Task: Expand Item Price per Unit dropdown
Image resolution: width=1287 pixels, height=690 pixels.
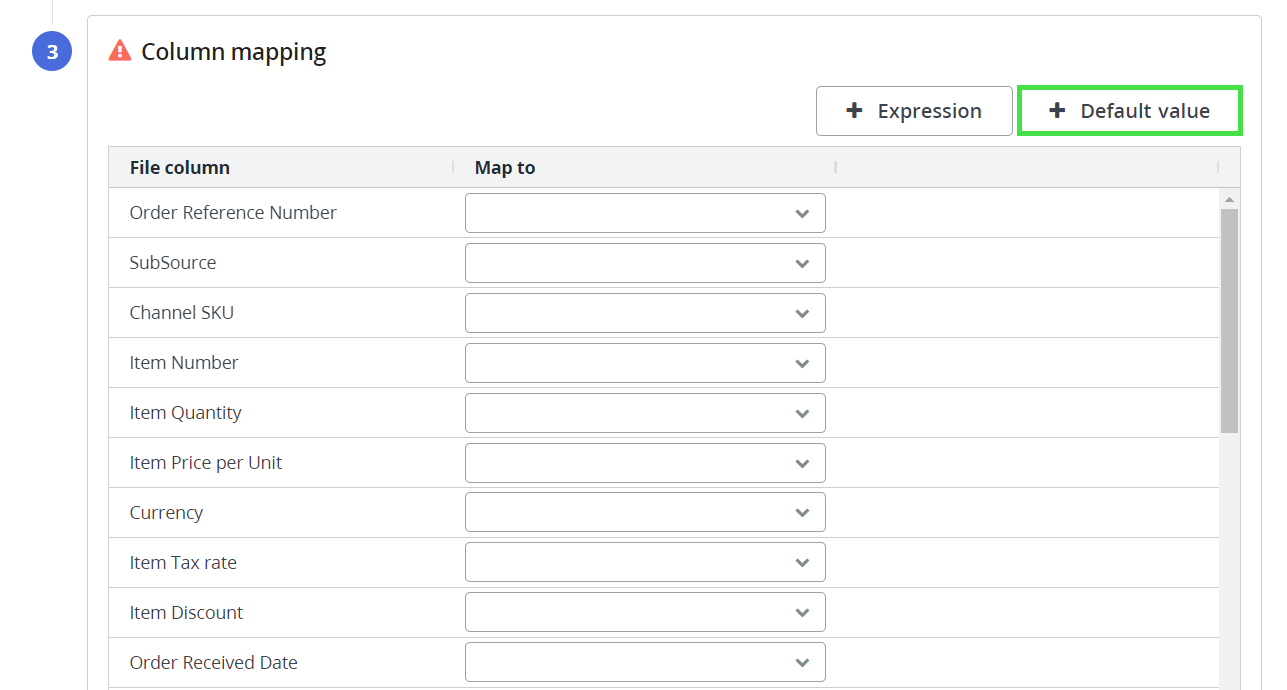Action: (645, 463)
